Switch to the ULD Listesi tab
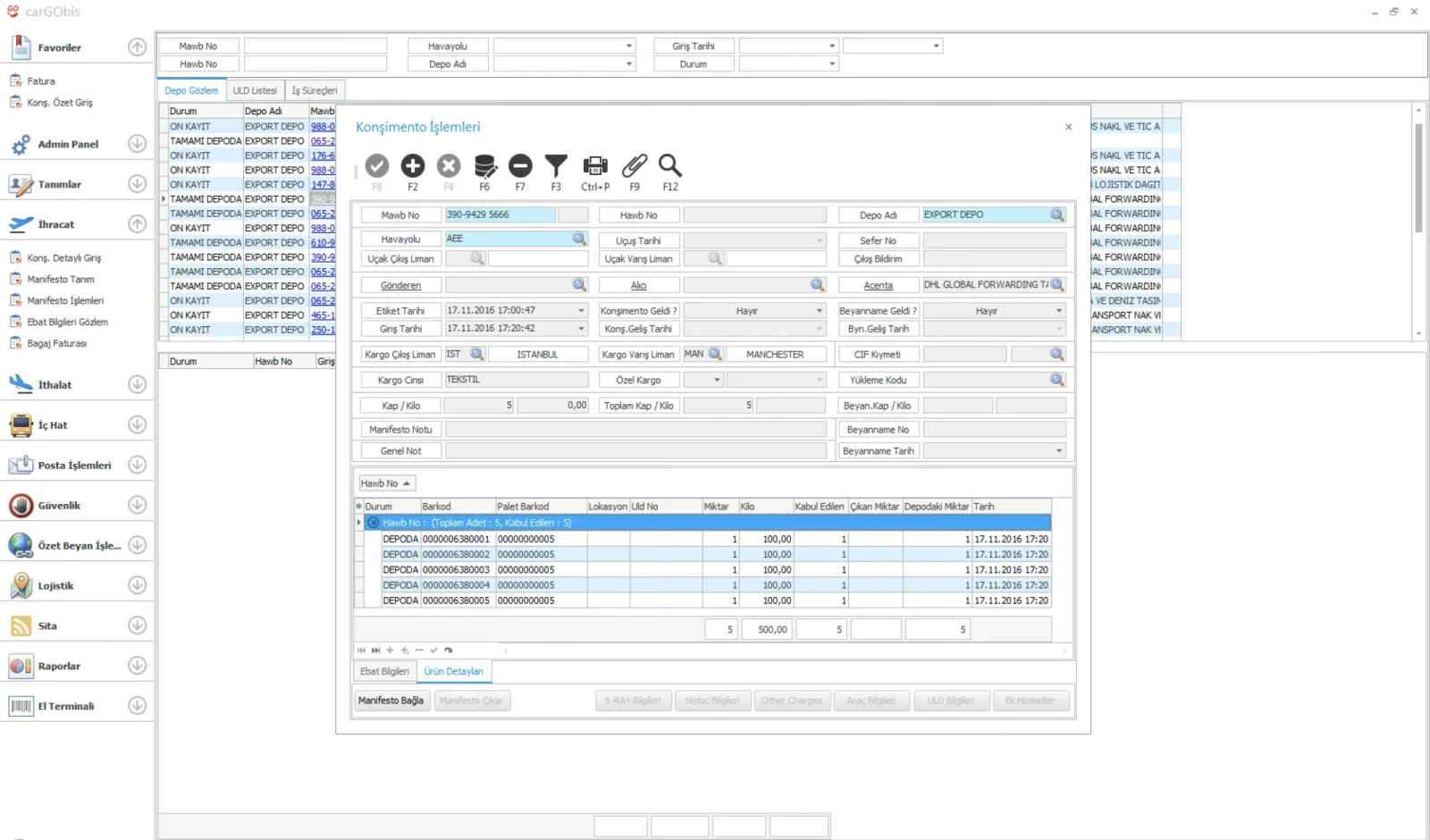 coord(255,90)
